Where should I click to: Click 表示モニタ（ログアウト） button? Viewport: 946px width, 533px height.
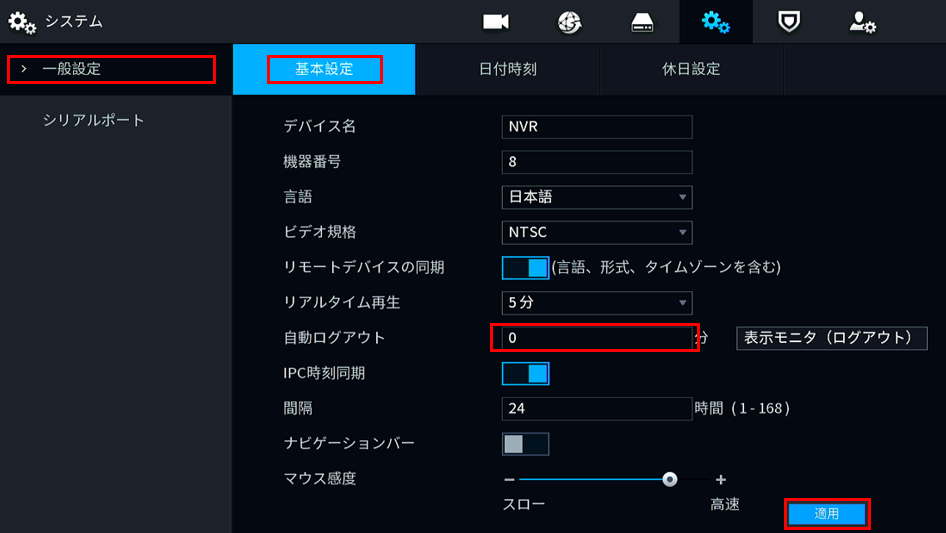point(831,338)
